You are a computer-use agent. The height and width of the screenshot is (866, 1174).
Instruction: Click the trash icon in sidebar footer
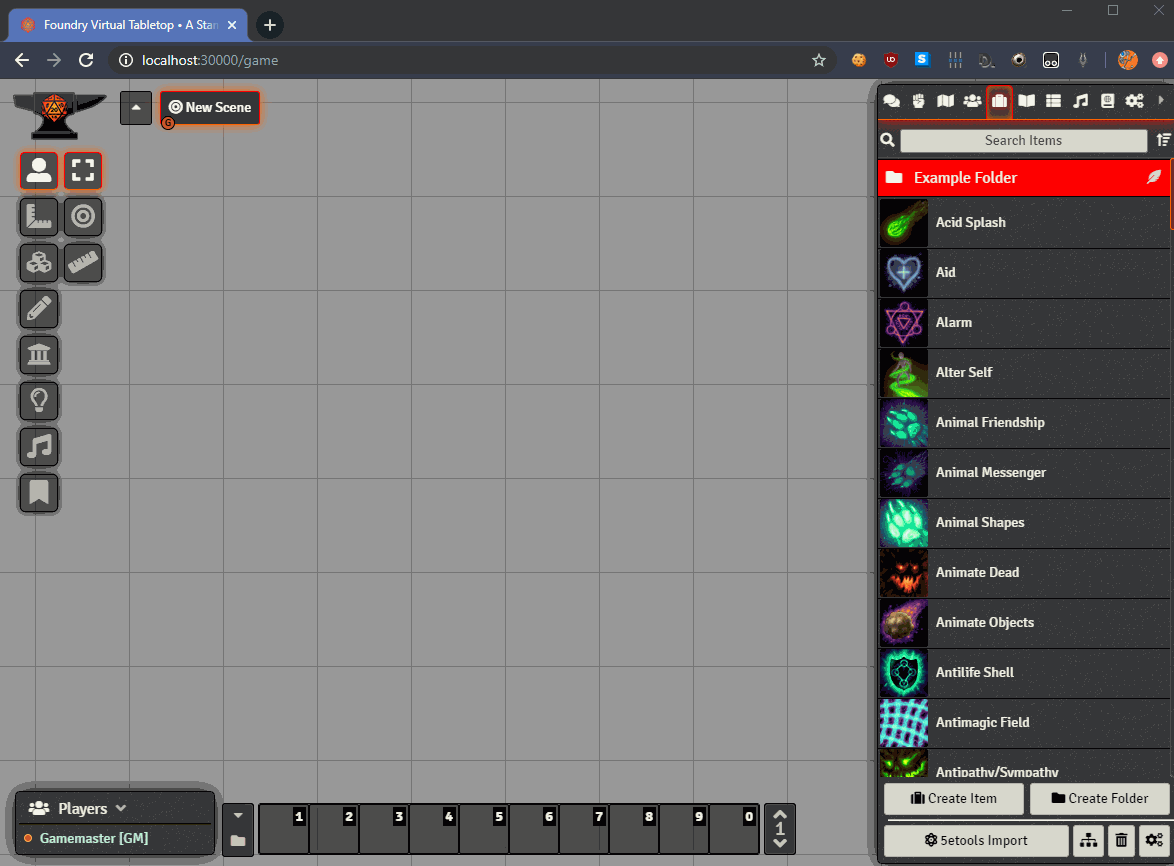1121,841
